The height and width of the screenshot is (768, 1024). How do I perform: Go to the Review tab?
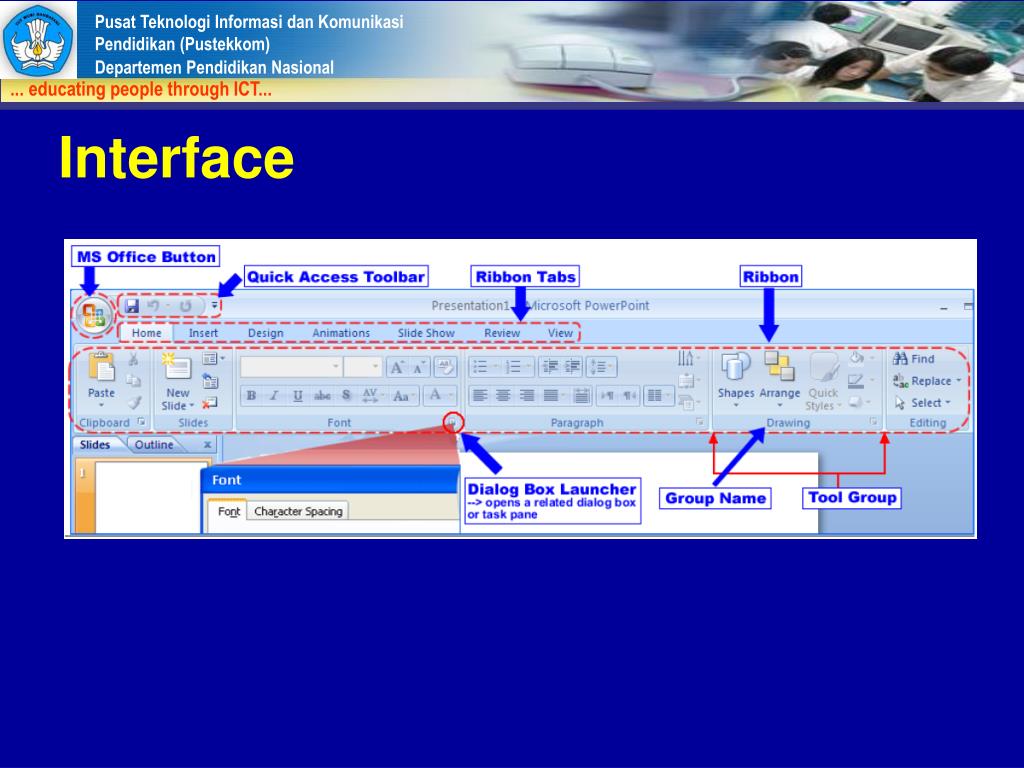pos(502,333)
